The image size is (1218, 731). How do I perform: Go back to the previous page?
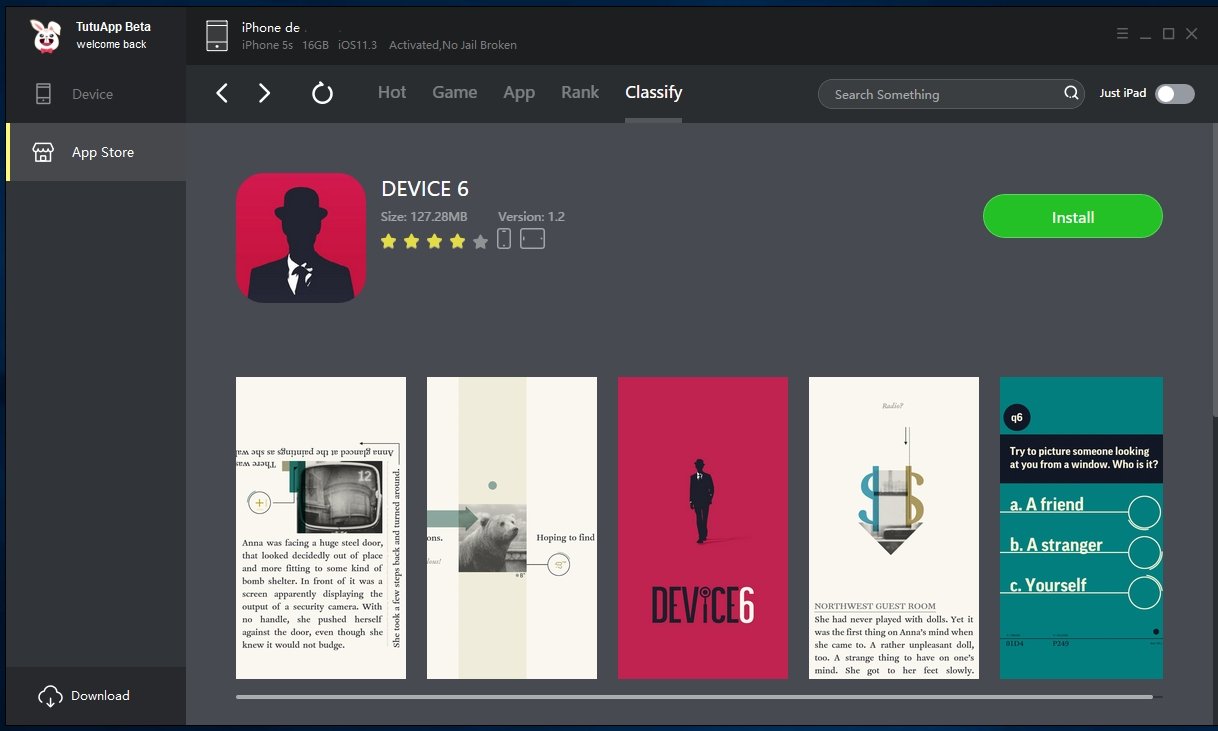point(222,94)
